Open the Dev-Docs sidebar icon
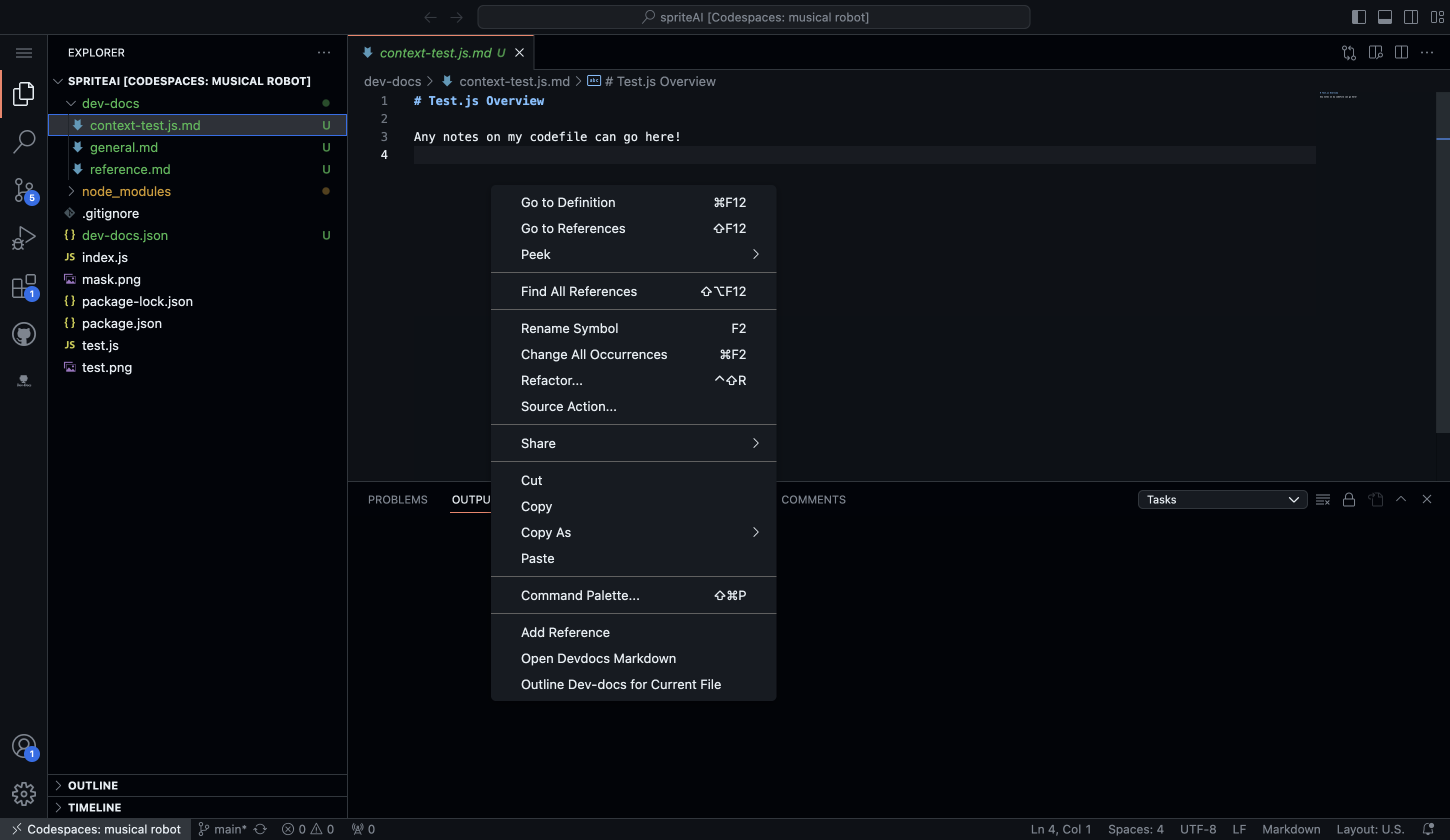 (x=23, y=379)
